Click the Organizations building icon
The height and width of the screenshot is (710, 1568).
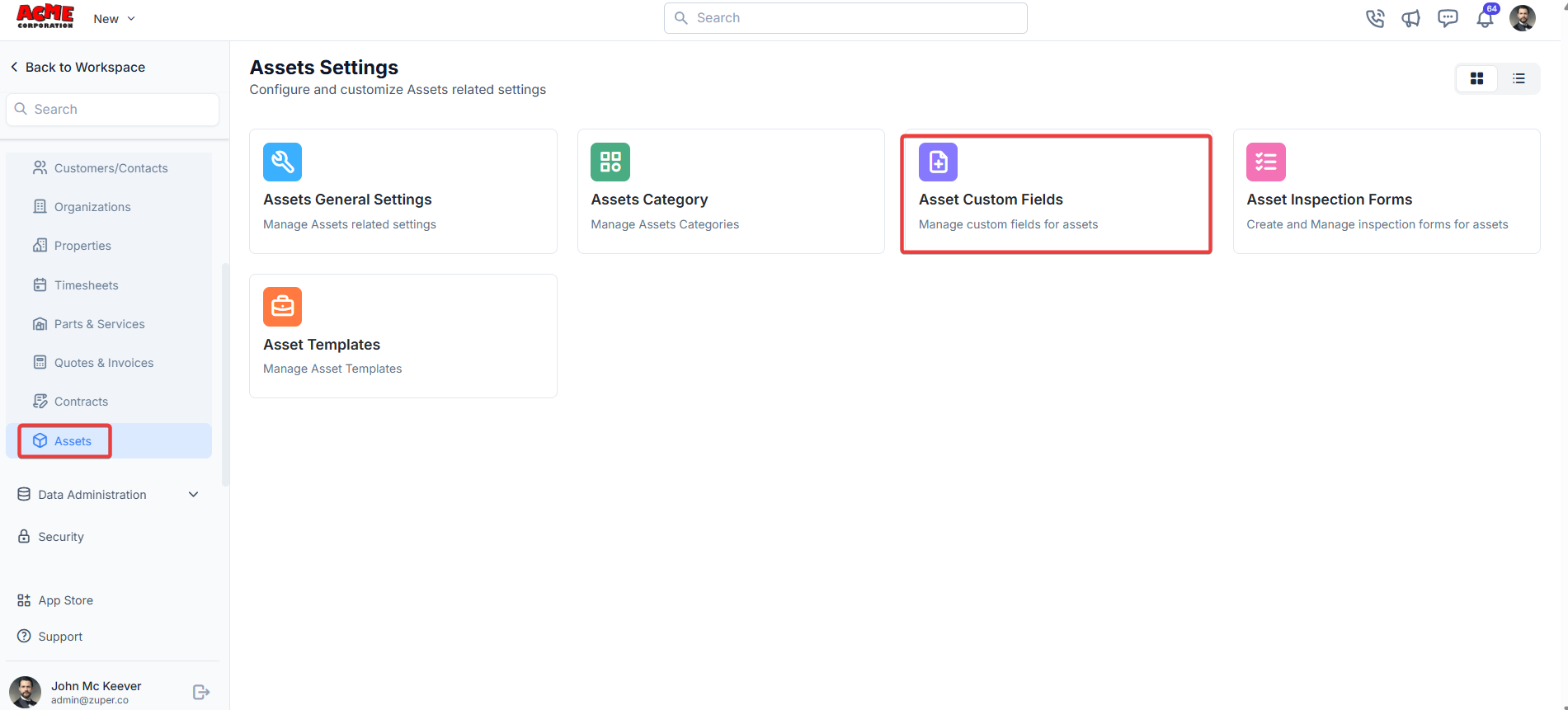tap(40, 207)
